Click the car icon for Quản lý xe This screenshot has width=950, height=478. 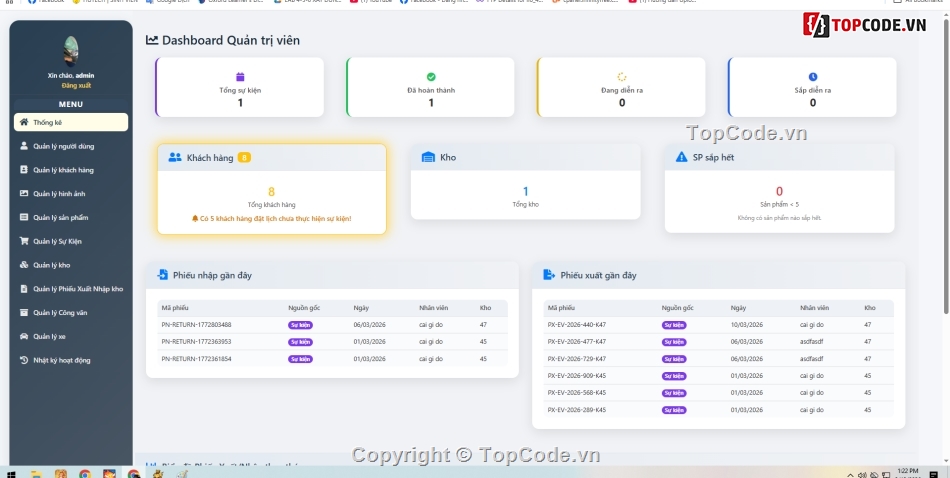coord(24,336)
